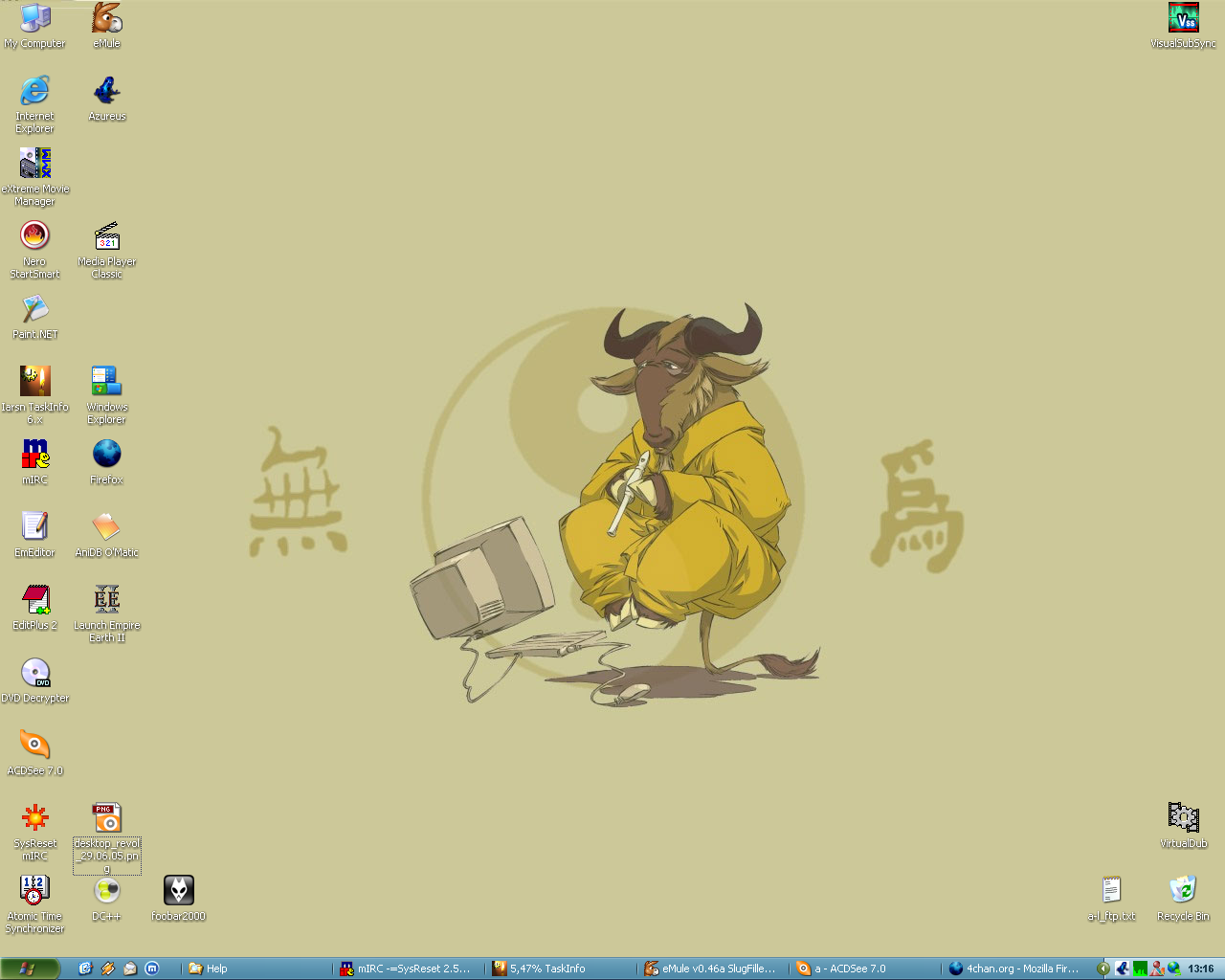
Task: Switch to mIRC SysReset taskbar button
Action: (x=411, y=969)
